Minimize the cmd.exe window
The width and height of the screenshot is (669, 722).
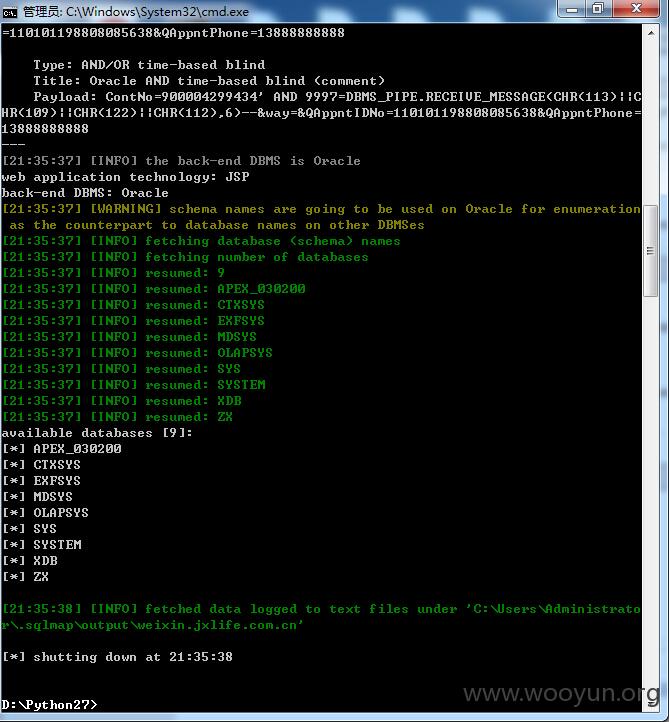click(x=572, y=9)
